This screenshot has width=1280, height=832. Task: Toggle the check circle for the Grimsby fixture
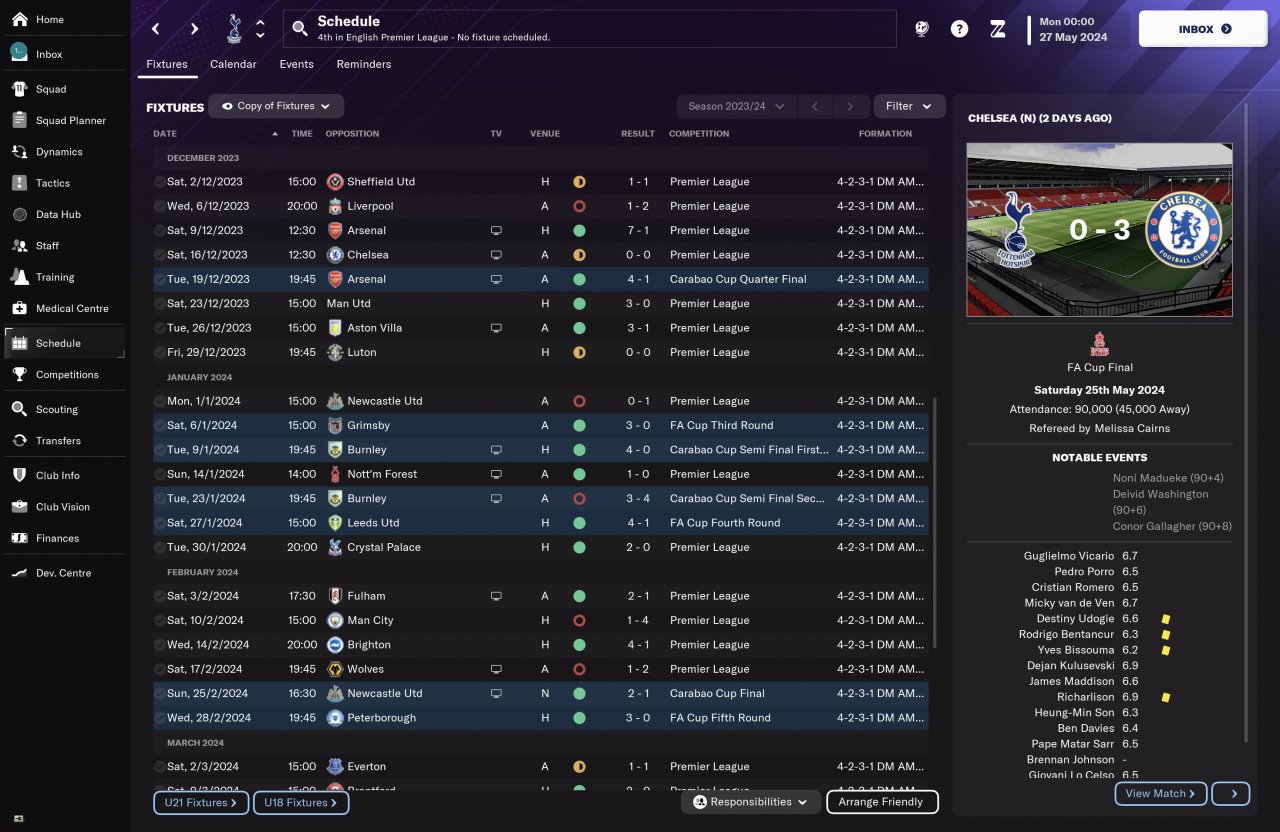click(x=160, y=425)
